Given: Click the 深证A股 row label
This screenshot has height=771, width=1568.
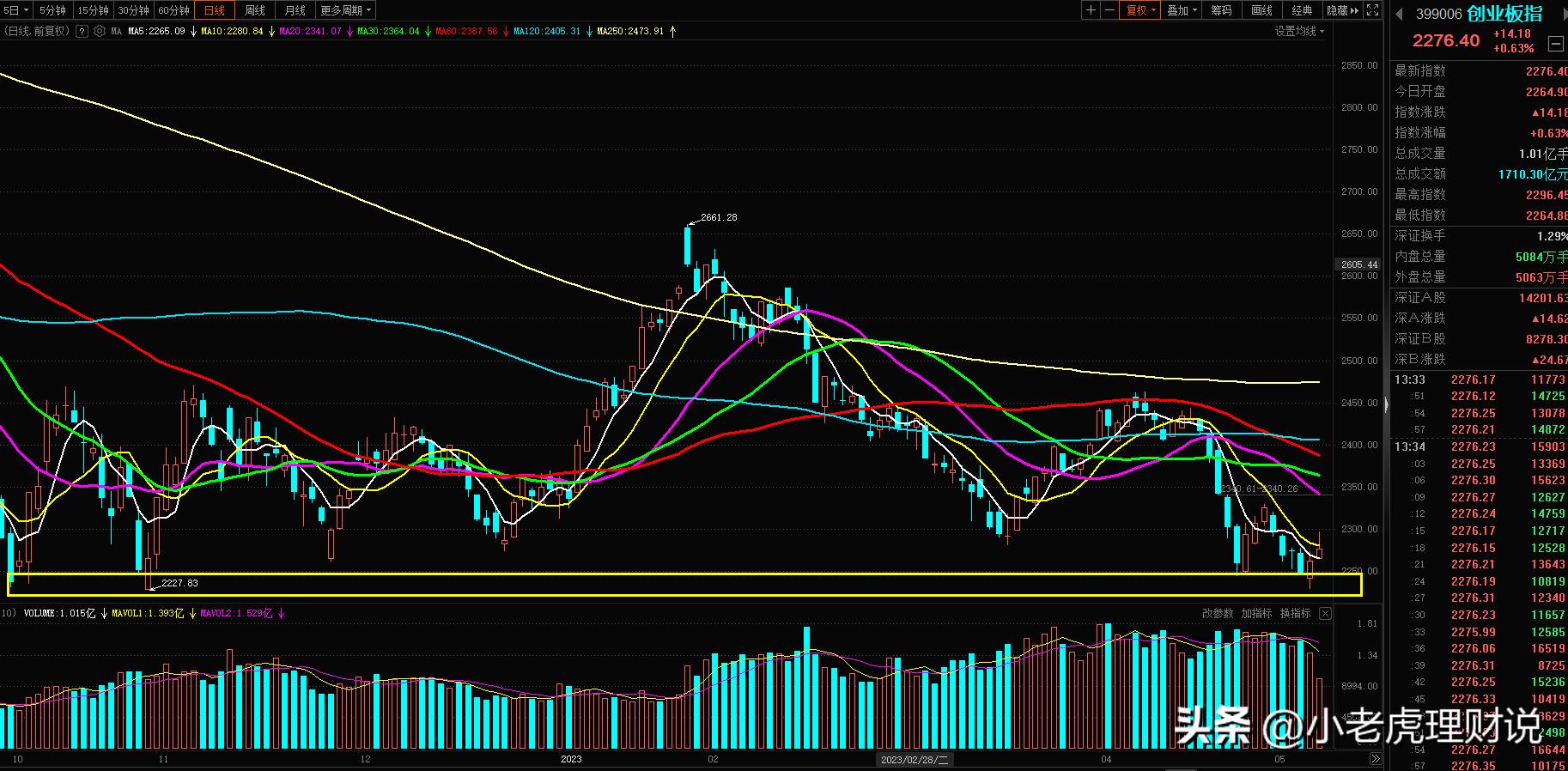Looking at the screenshot, I should (1420, 297).
